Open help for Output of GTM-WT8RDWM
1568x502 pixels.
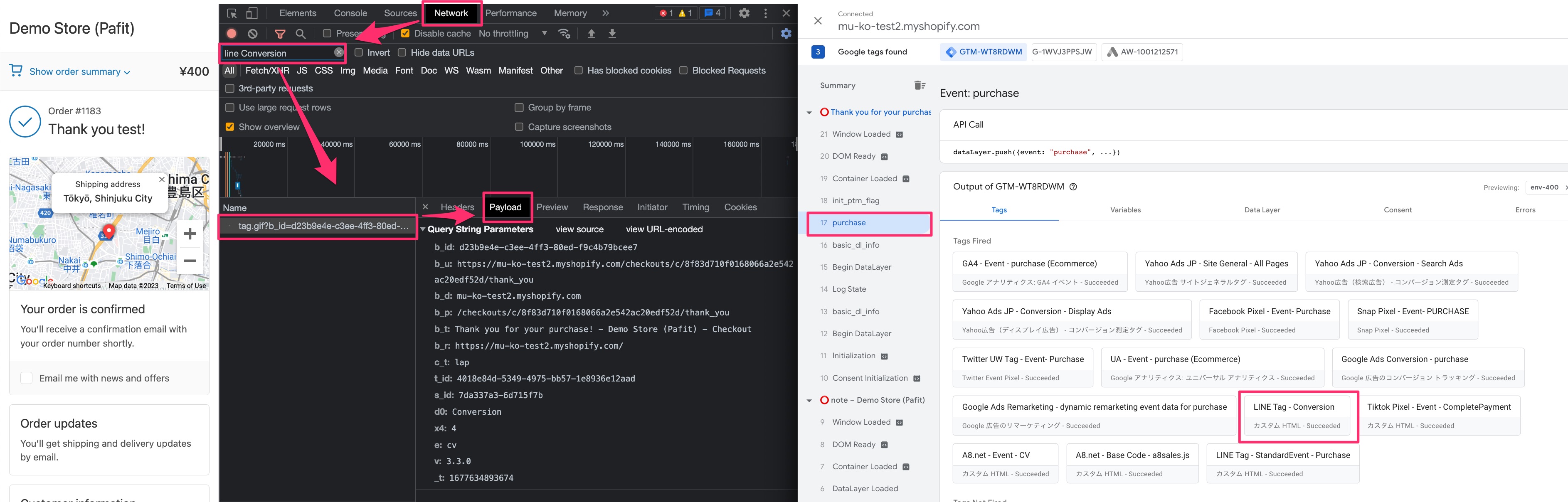(x=1073, y=187)
